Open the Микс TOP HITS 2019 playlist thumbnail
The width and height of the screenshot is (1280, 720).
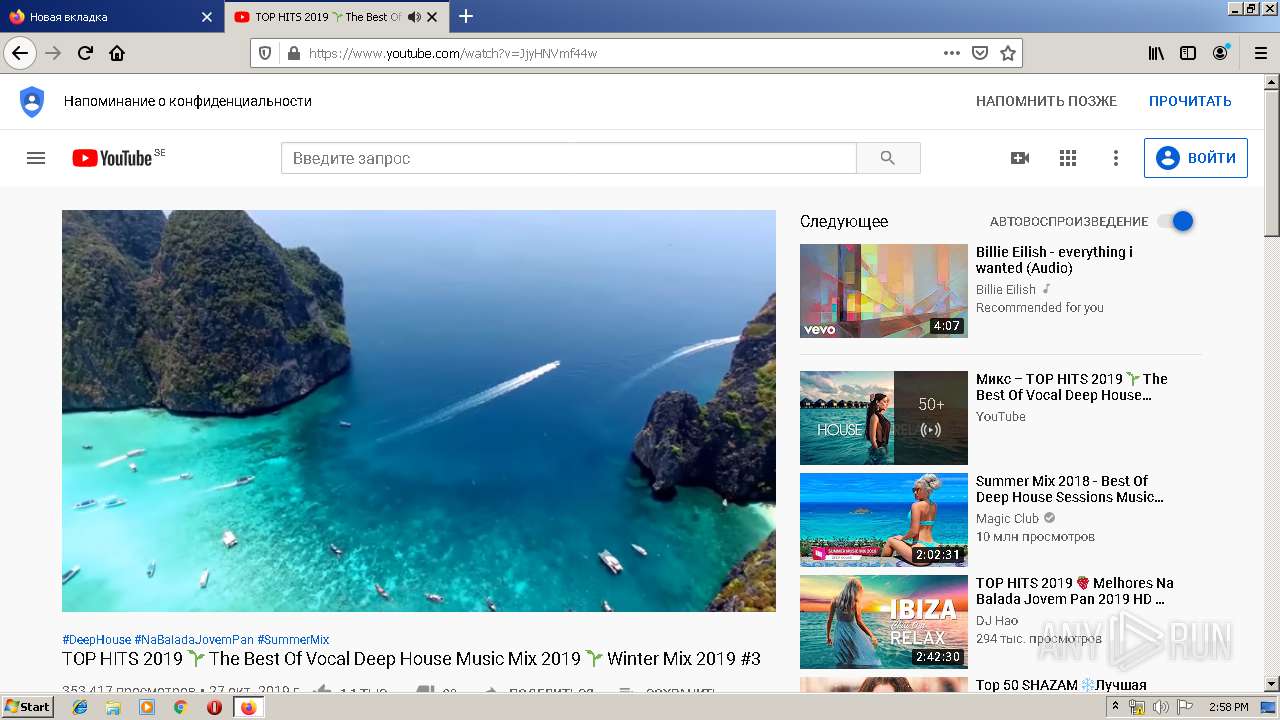point(884,418)
